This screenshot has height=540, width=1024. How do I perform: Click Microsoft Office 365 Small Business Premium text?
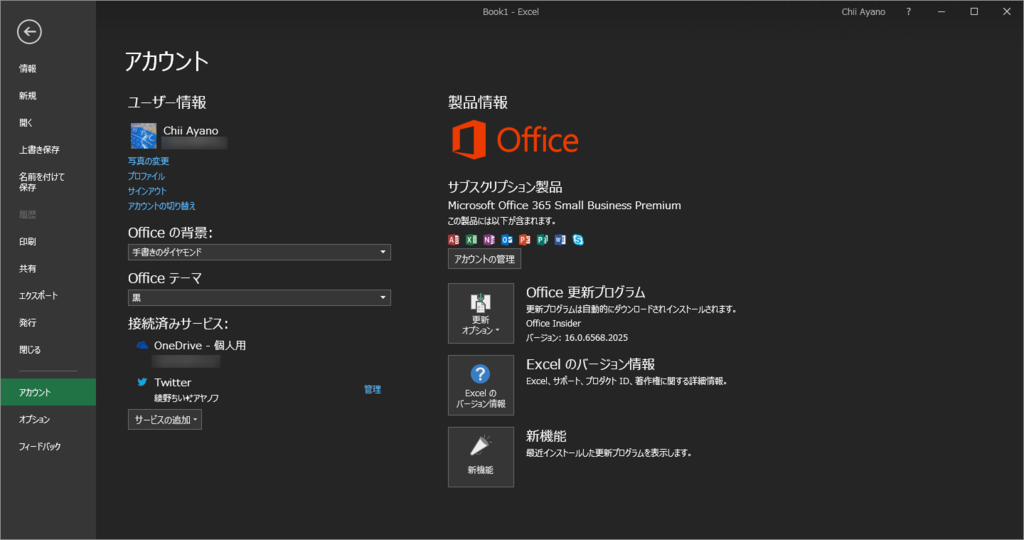(x=564, y=205)
